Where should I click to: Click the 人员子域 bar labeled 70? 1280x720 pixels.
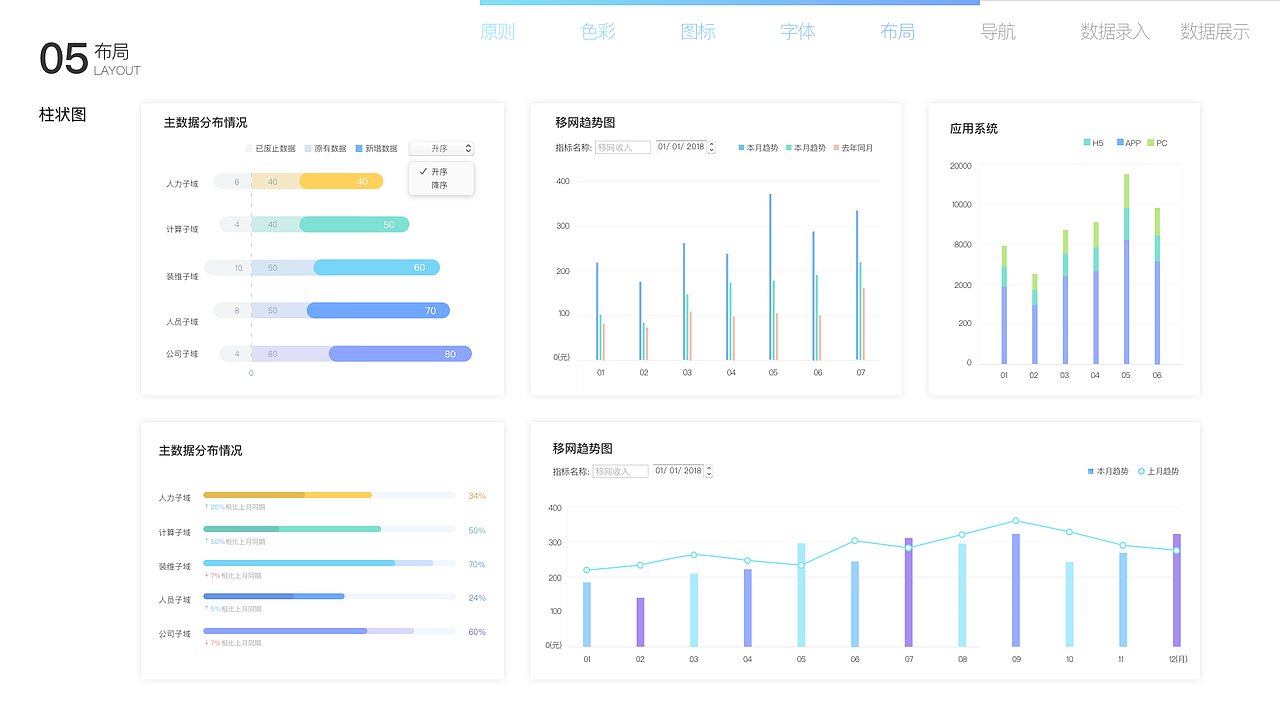tap(378, 310)
